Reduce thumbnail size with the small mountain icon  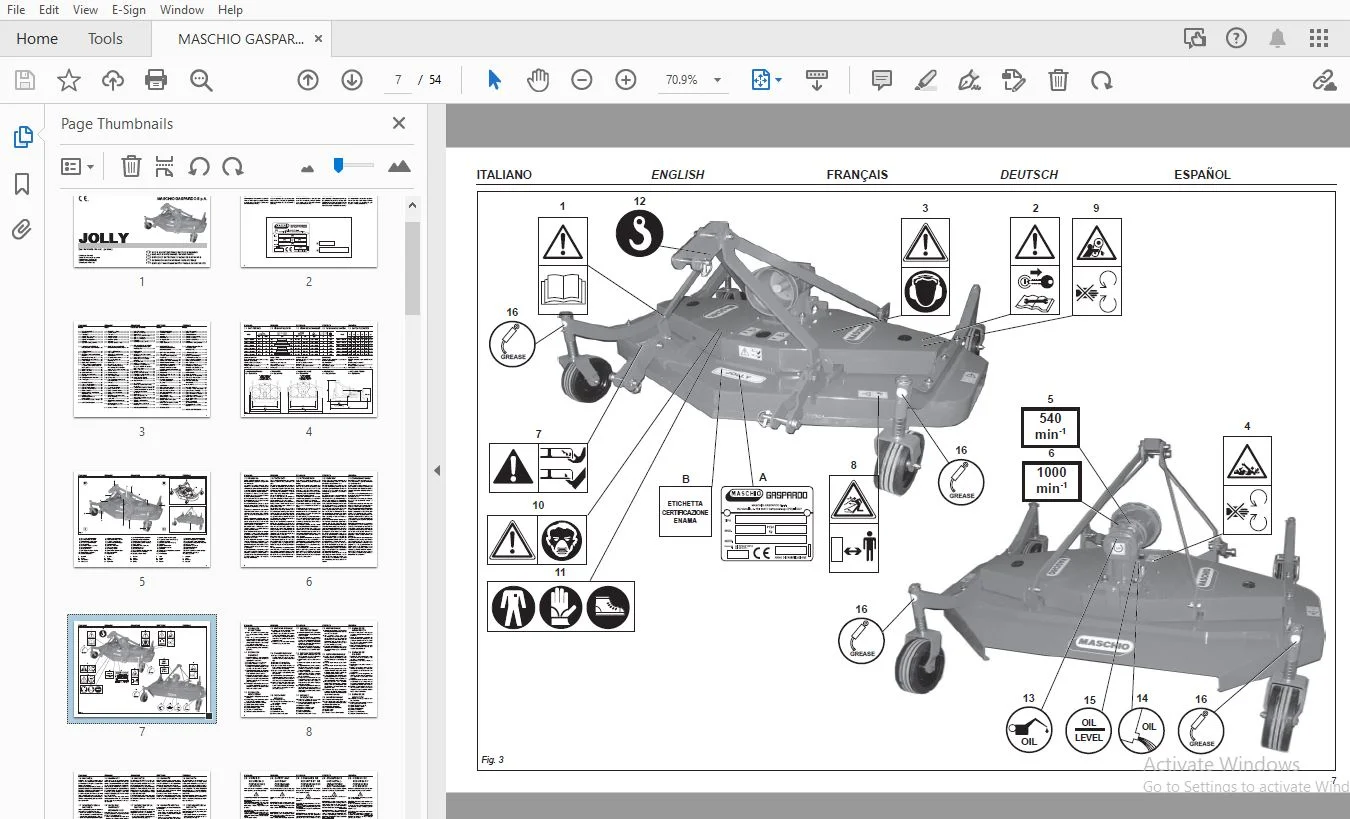pos(308,167)
